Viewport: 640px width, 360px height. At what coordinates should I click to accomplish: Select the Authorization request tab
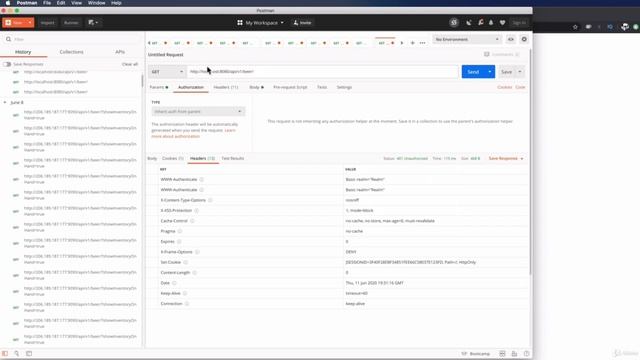click(191, 87)
